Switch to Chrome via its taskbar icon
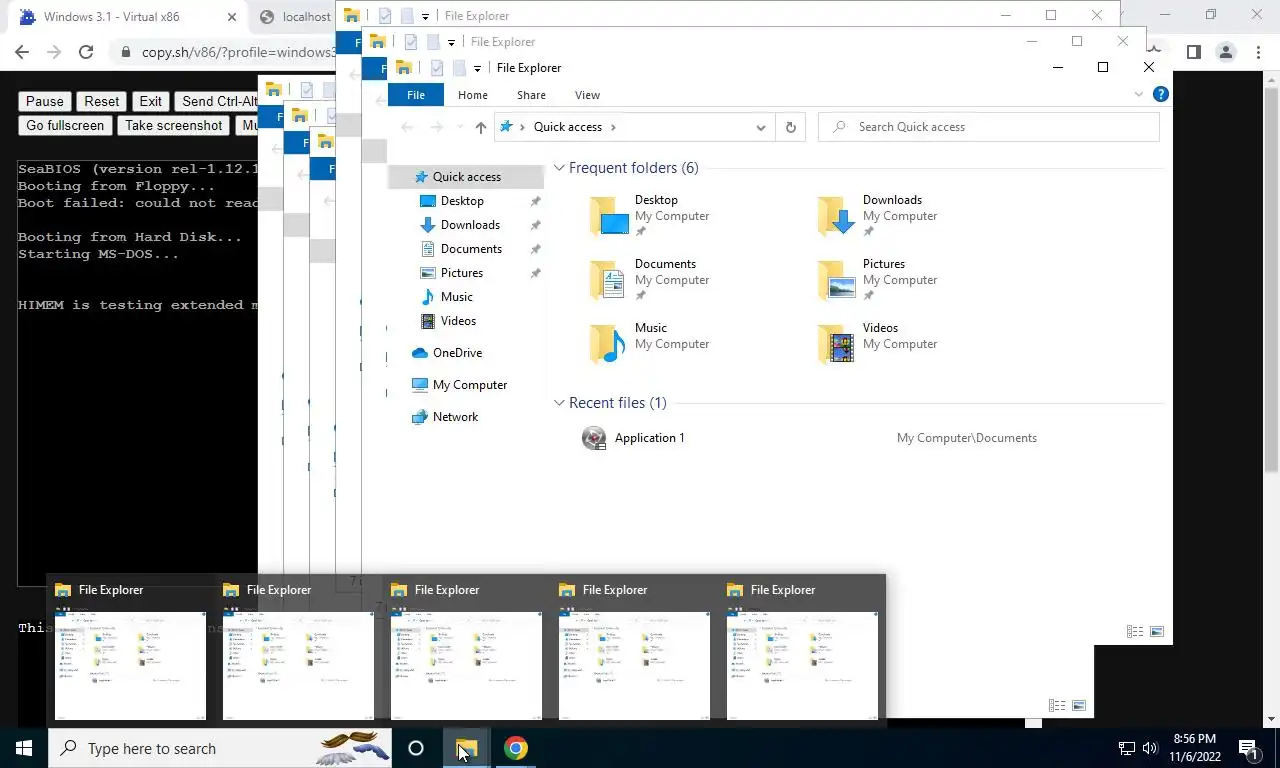Viewport: 1280px width, 768px height. tap(515, 748)
